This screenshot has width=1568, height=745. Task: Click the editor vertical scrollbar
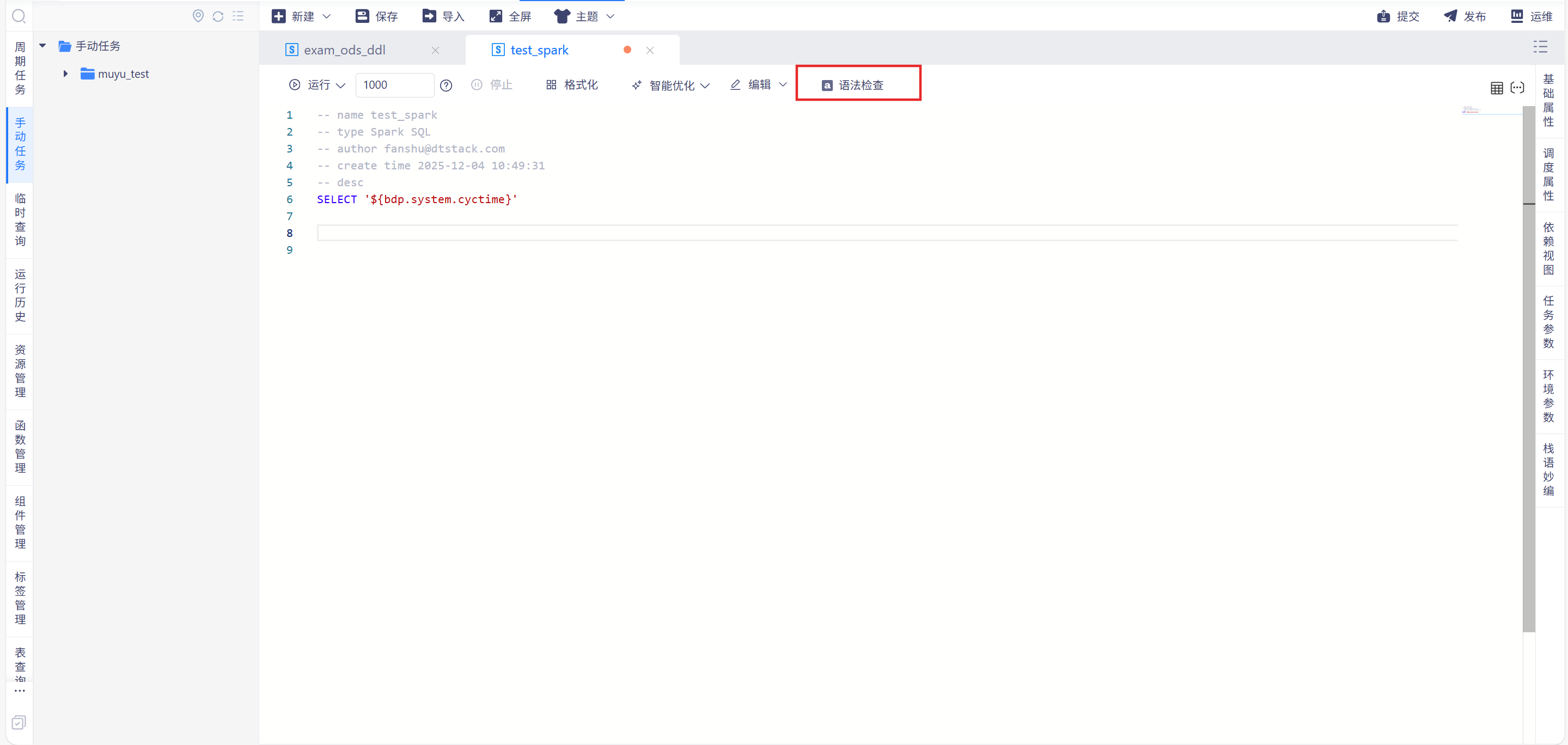coord(1529,369)
